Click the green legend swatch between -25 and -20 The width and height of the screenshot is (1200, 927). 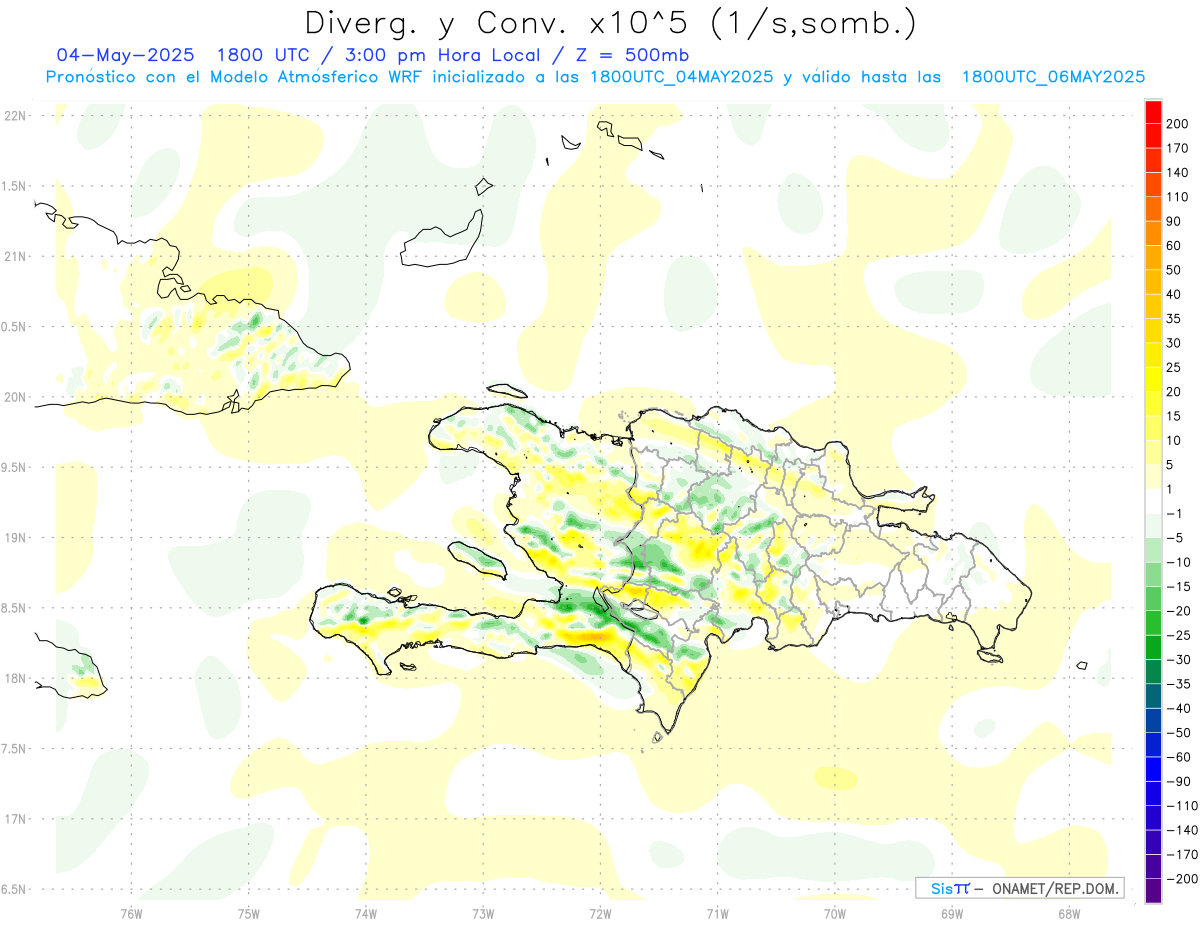[x=1153, y=624]
